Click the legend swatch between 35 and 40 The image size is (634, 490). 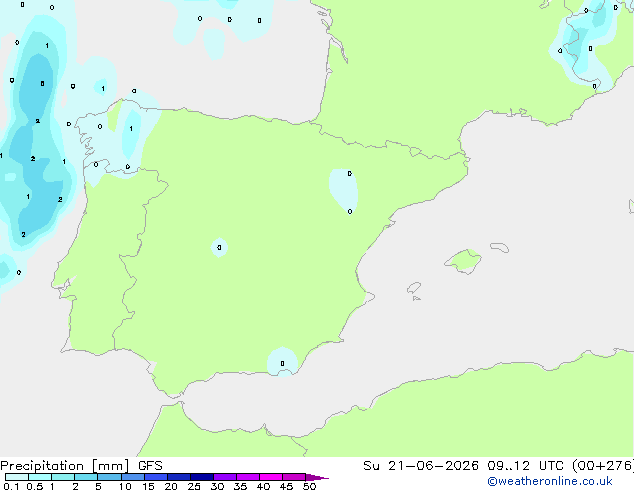pyautogui.click(x=248, y=477)
